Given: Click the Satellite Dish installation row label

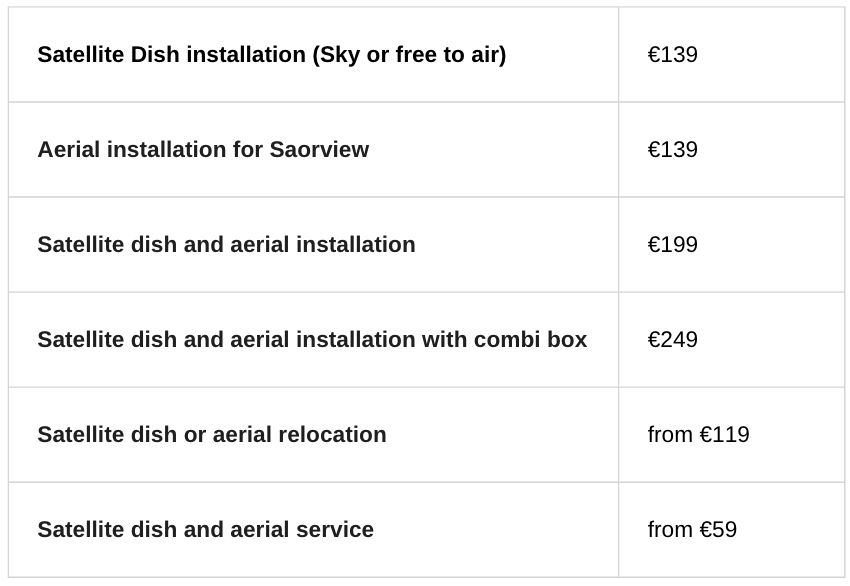Looking at the screenshot, I should pyautogui.click(x=271, y=55).
